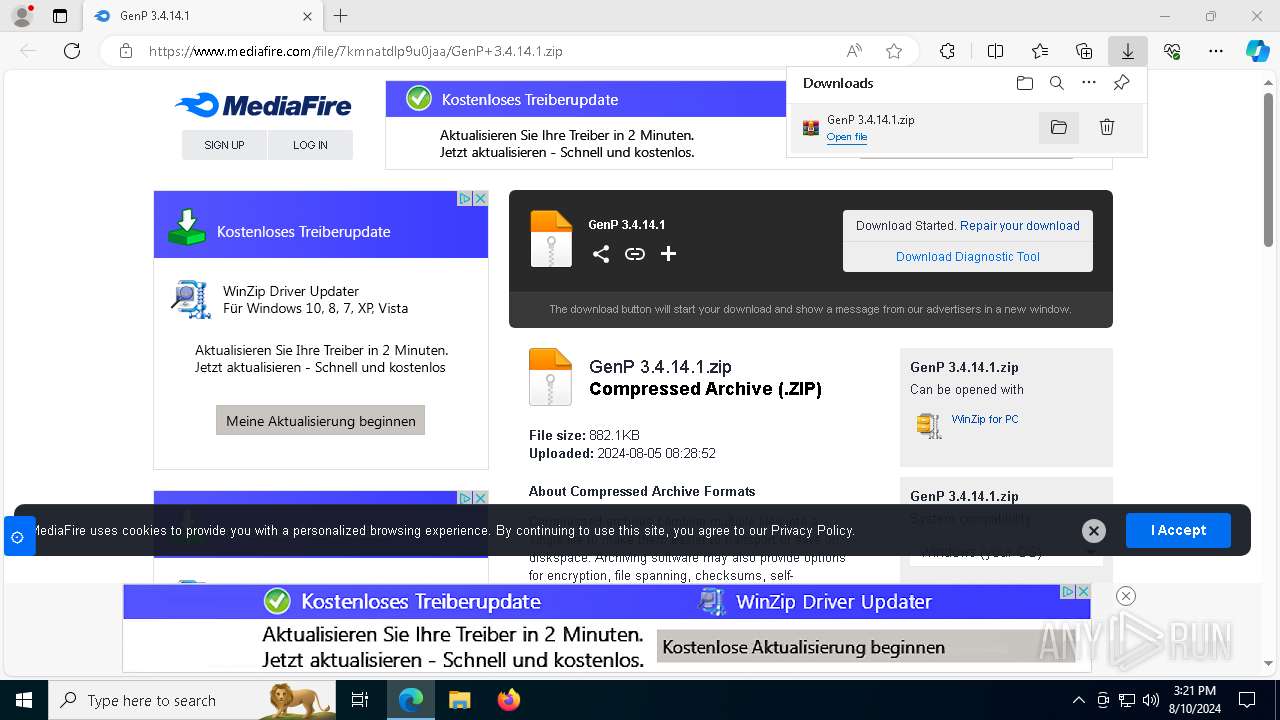Click the browser back arrow
The image size is (1280, 720).
tap(28, 51)
